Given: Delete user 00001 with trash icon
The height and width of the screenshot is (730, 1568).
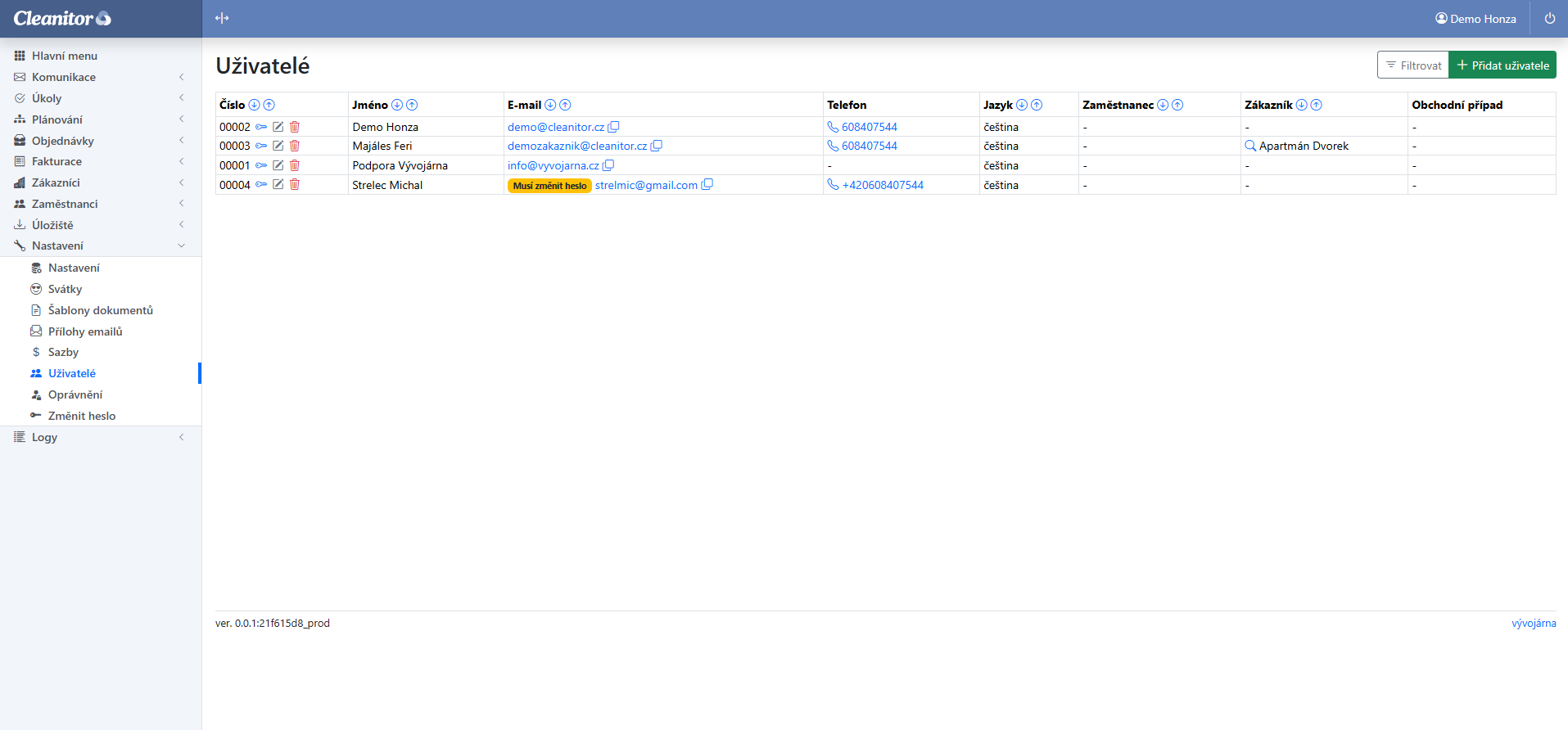Looking at the screenshot, I should [x=295, y=165].
